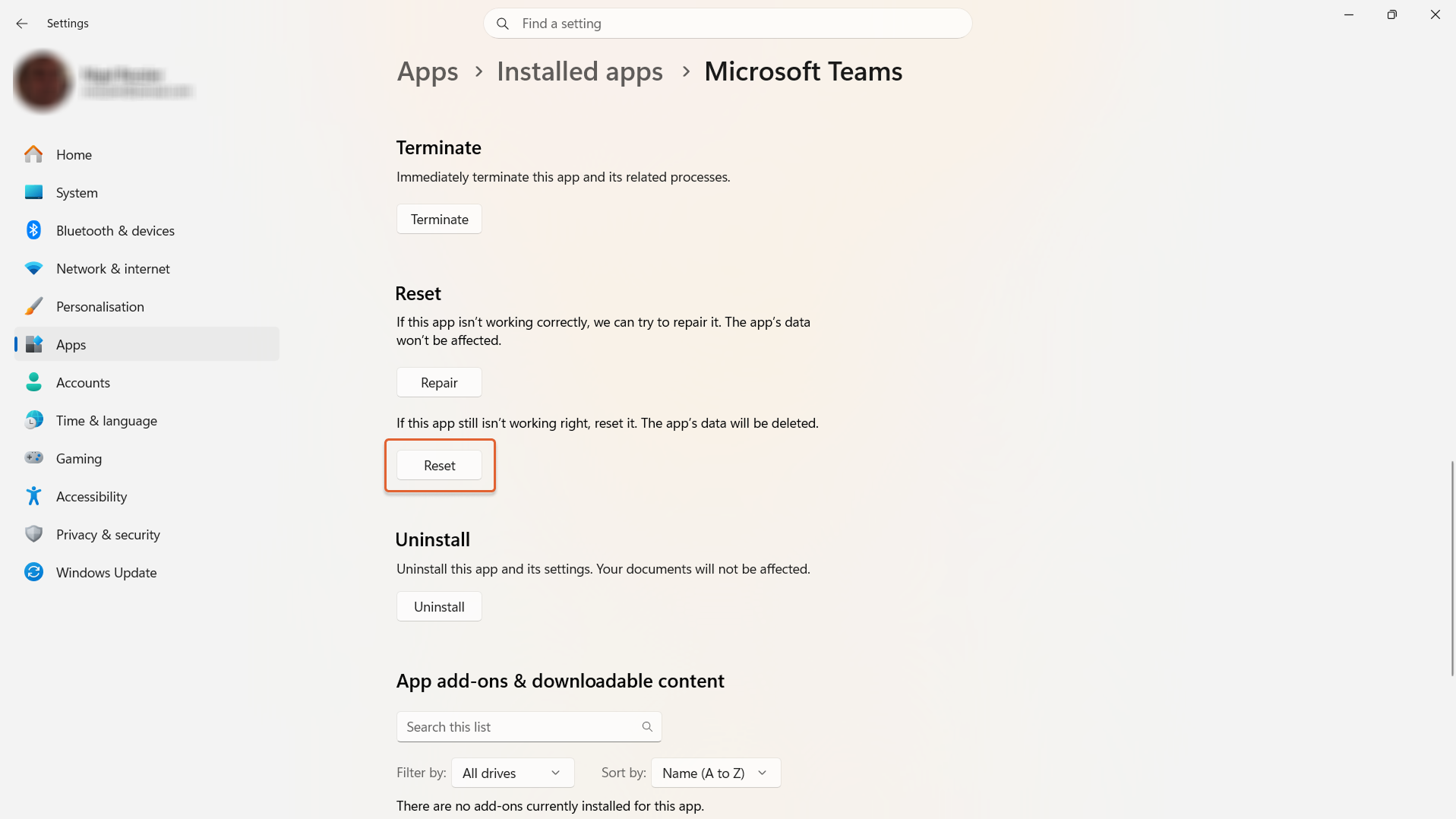Viewport: 1456px width, 819px height.
Task: Click the Gaming controller icon
Action: pyautogui.click(x=33, y=458)
